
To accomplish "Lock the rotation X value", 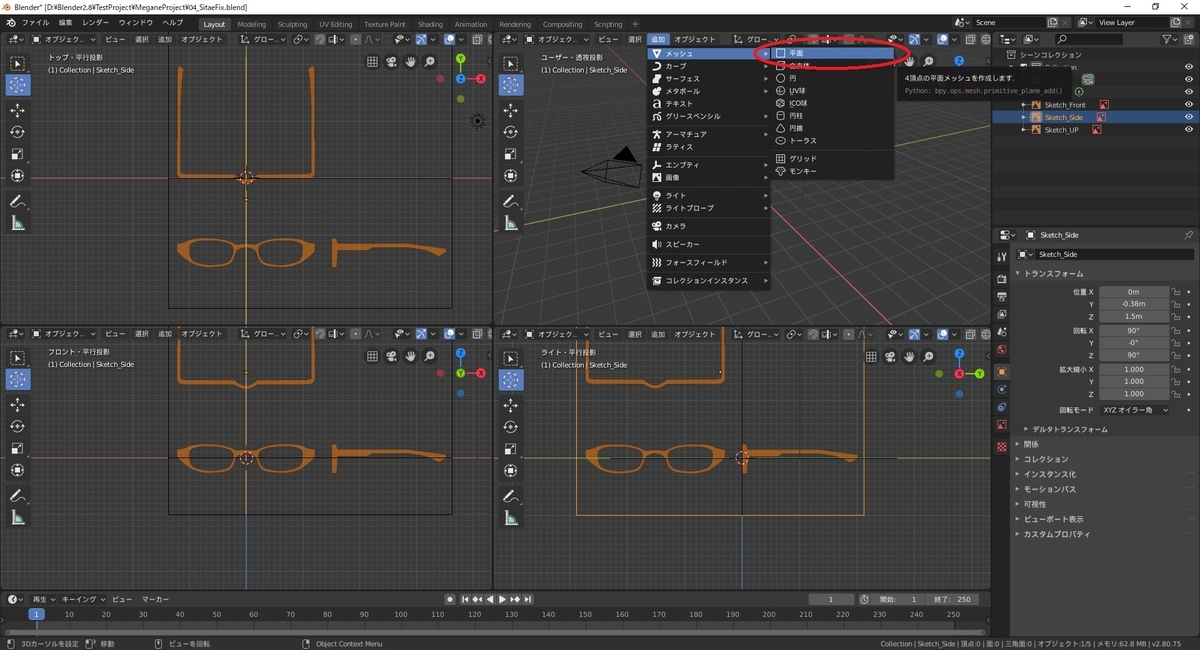I will (x=1176, y=331).
